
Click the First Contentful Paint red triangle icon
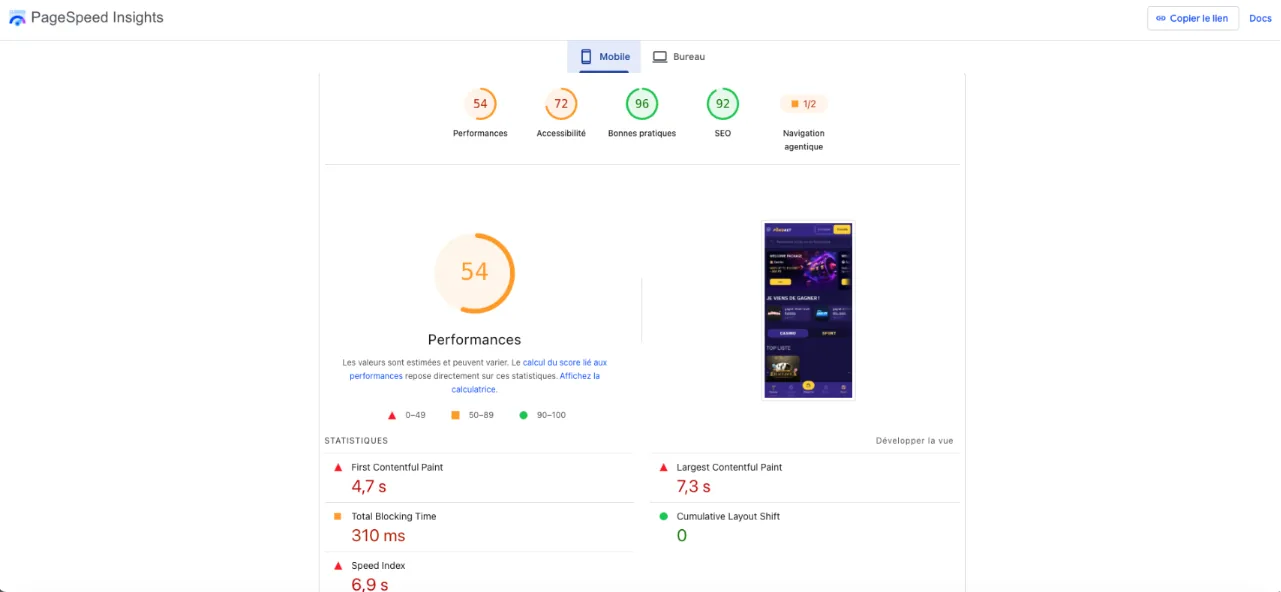[x=338, y=467]
